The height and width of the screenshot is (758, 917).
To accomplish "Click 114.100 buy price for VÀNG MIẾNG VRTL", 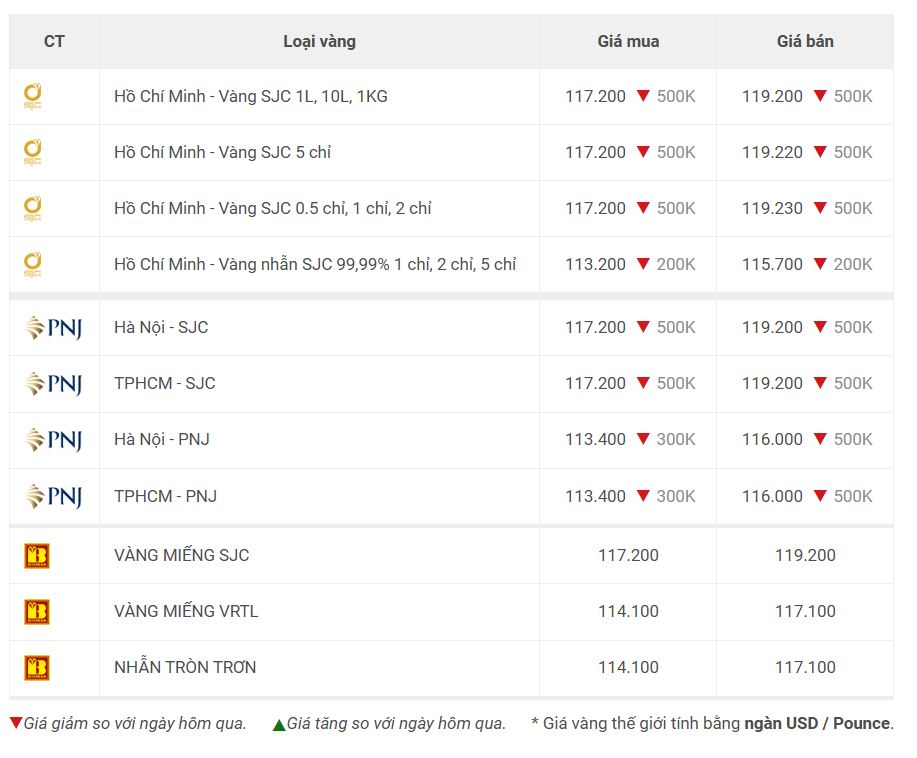I will tap(628, 611).
